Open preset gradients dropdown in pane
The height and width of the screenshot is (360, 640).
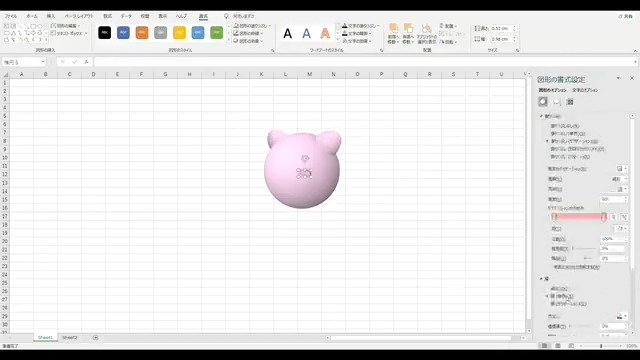pyautogui.click(x=622, y=169)
